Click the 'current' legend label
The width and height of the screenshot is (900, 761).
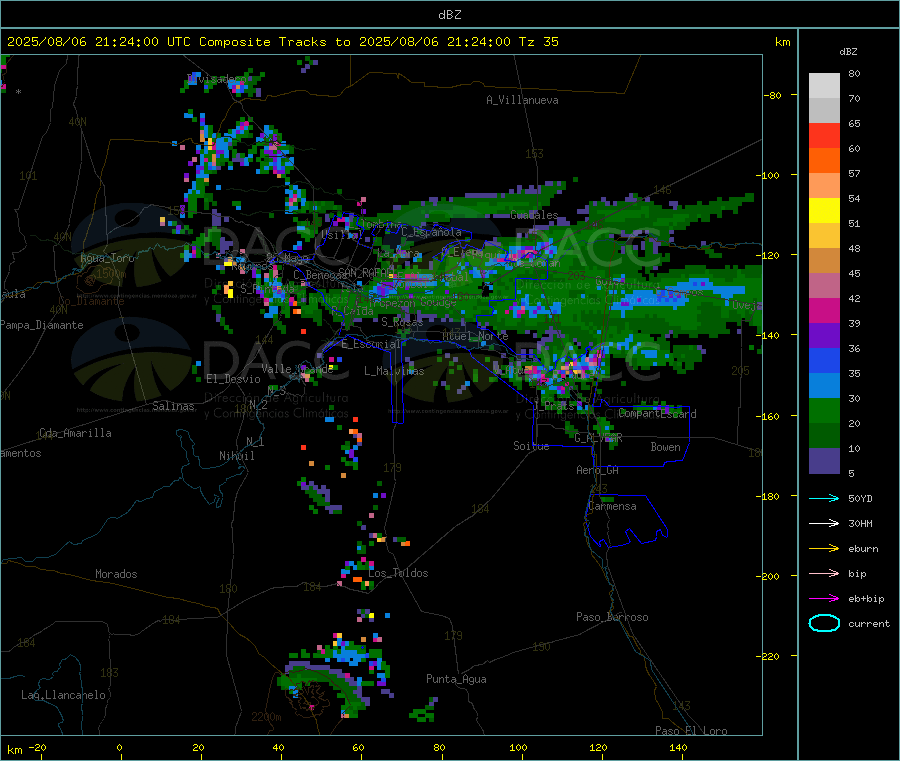(869, 624)
